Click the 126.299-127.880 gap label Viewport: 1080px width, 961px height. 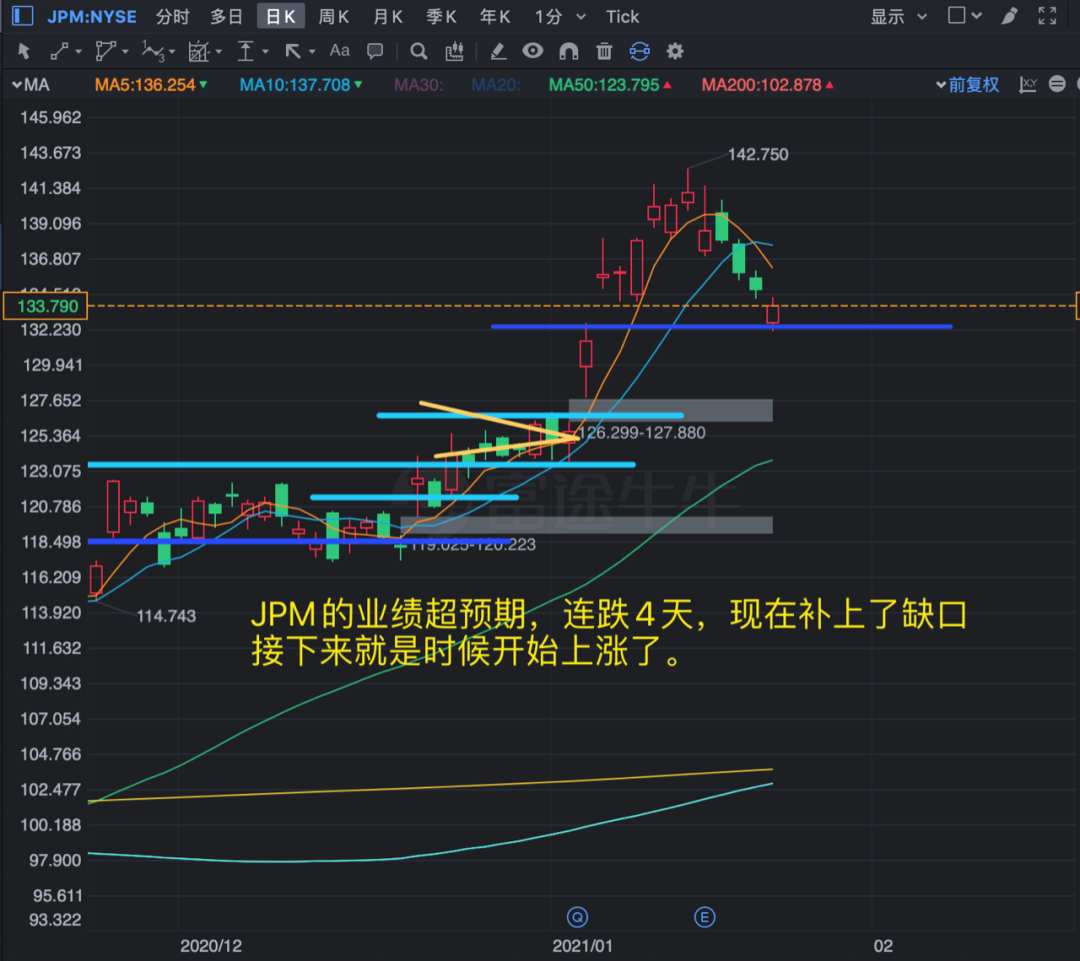click(x=642, y=433)
